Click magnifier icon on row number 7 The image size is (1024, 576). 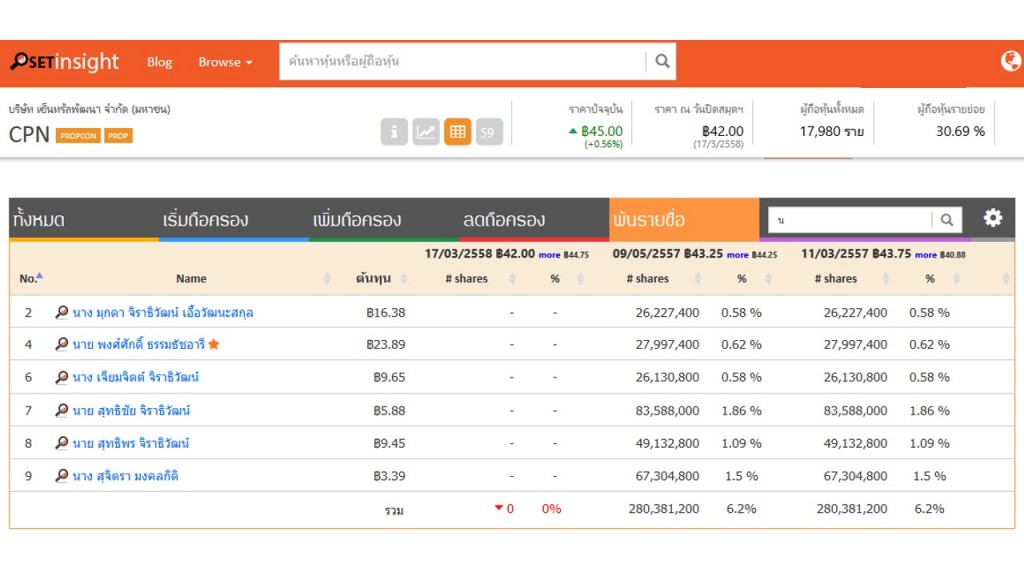61,410
